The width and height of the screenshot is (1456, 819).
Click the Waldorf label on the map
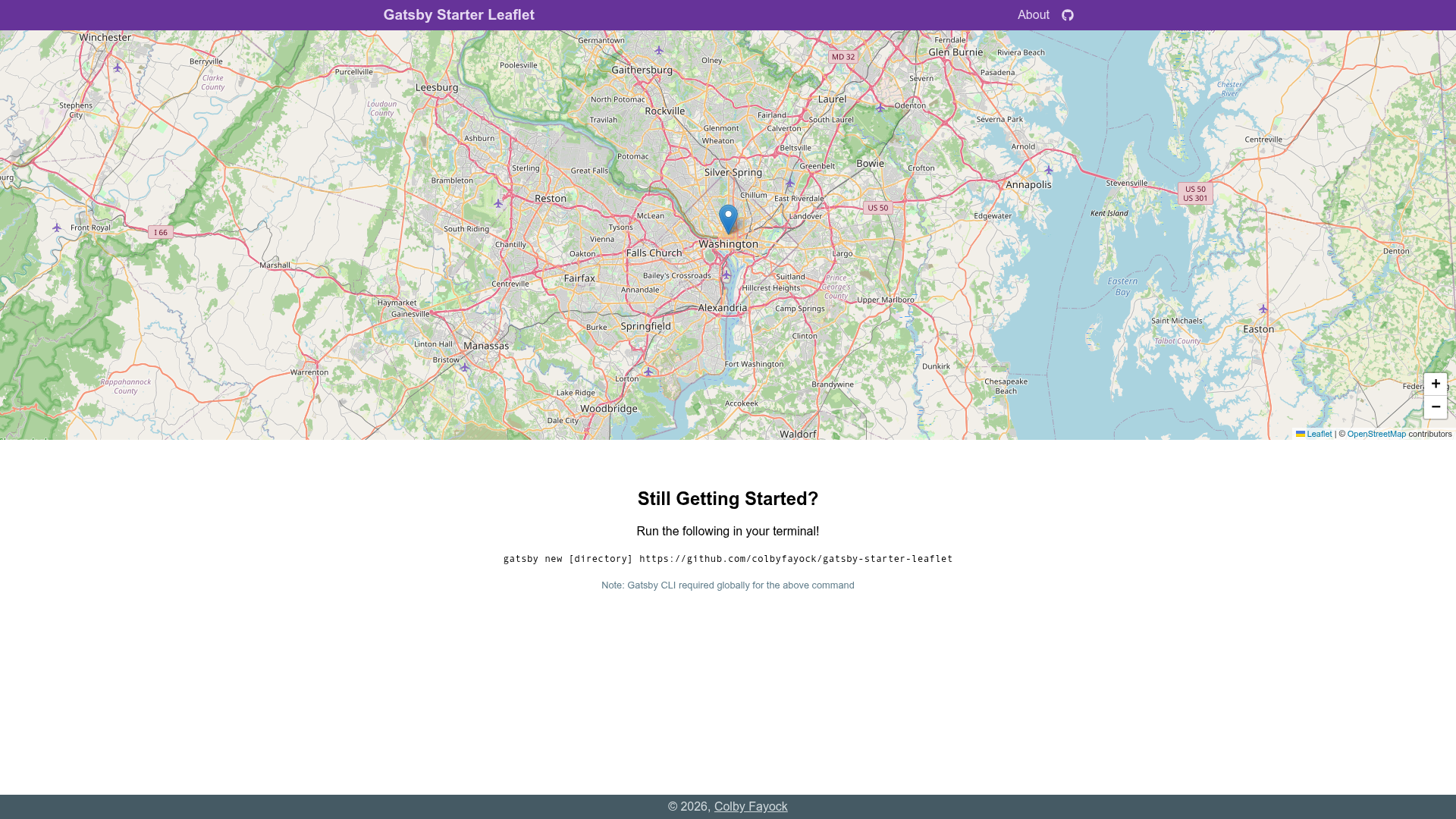point(798,435)
